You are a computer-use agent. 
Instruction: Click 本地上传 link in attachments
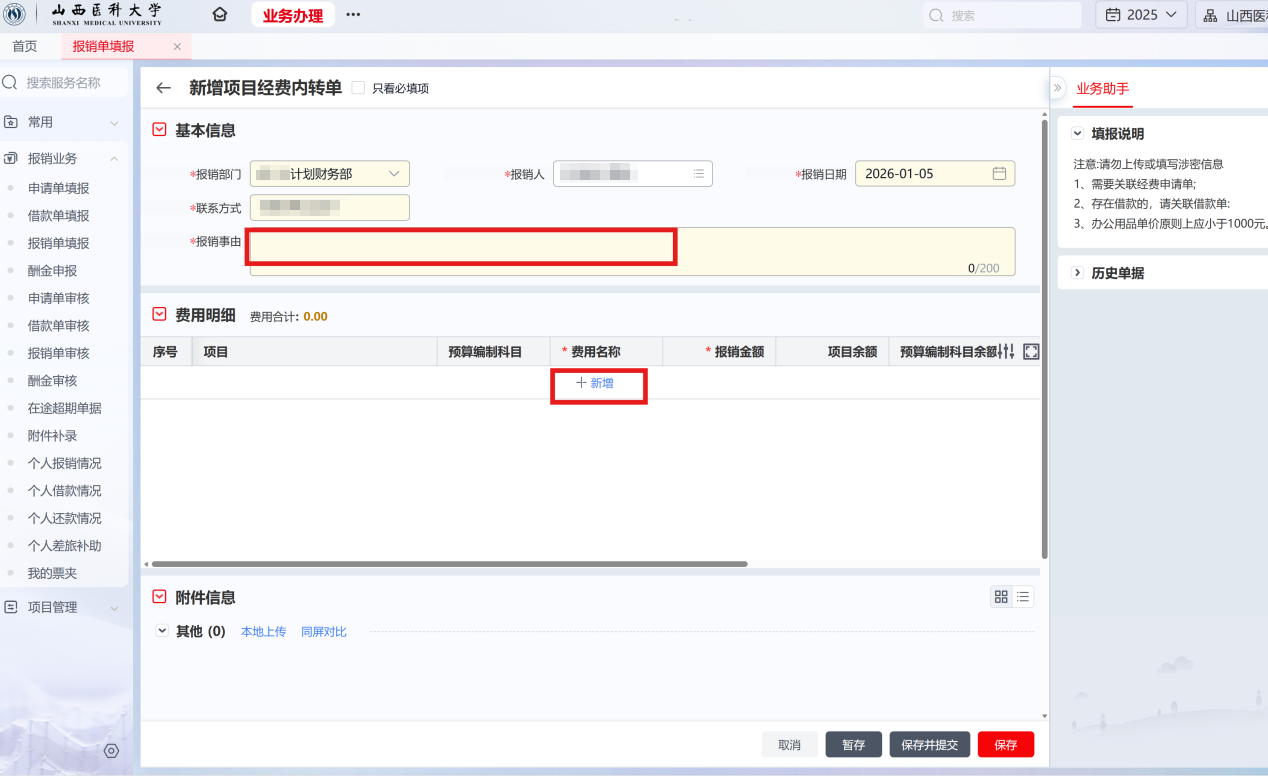click(263, 632)
